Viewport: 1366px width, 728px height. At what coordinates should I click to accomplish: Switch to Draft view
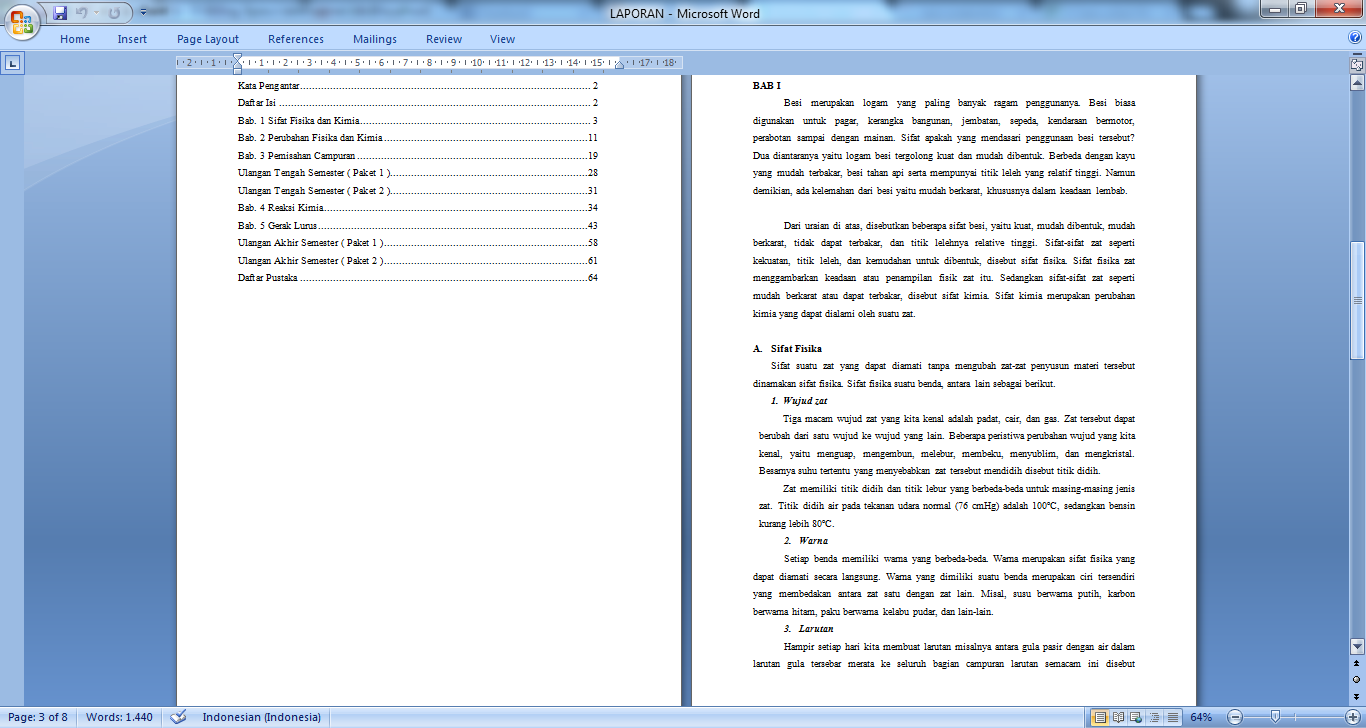(1172, 717)
